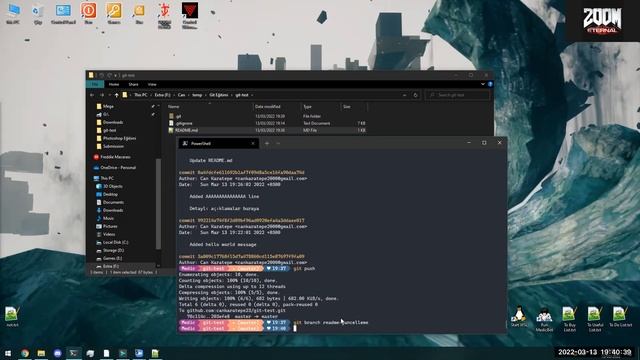Open the Start menu on the taskbar

tap(8, 353)
